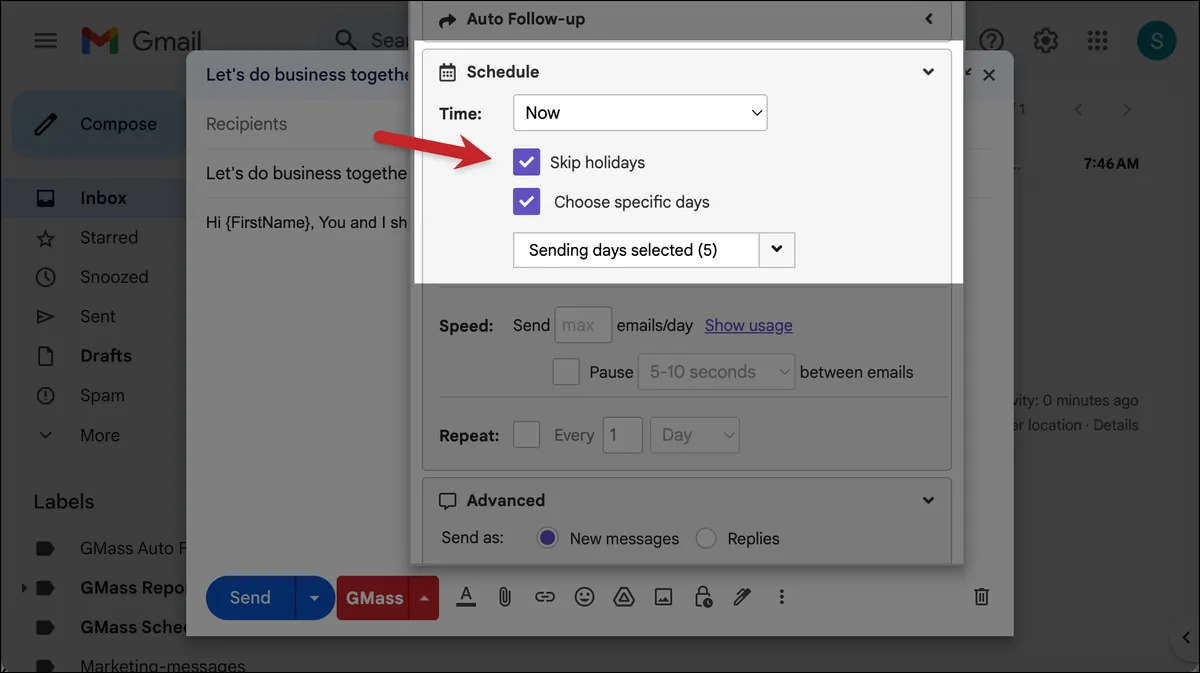
Task: Open the Send options dropdown arrow
Action: [315, 598]
